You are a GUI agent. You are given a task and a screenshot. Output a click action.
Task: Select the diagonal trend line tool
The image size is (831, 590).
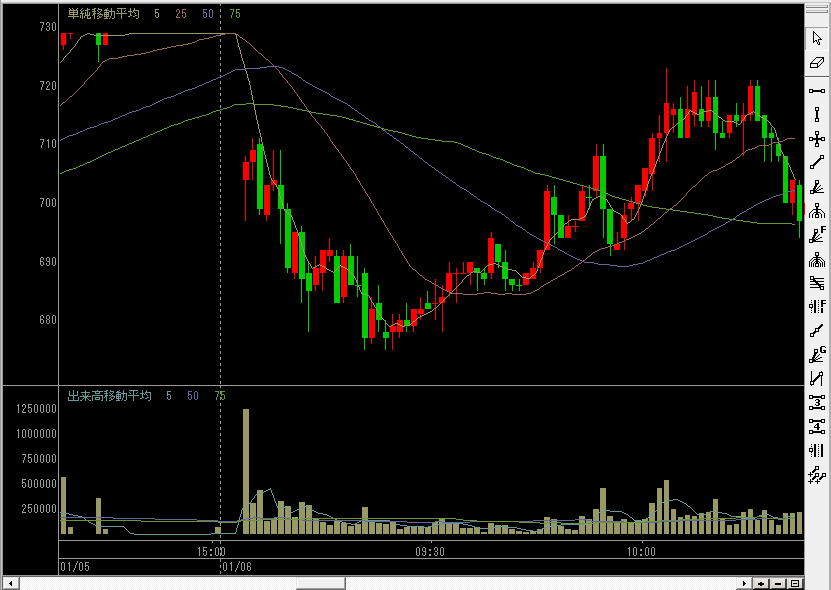click(x=817, y=163)
